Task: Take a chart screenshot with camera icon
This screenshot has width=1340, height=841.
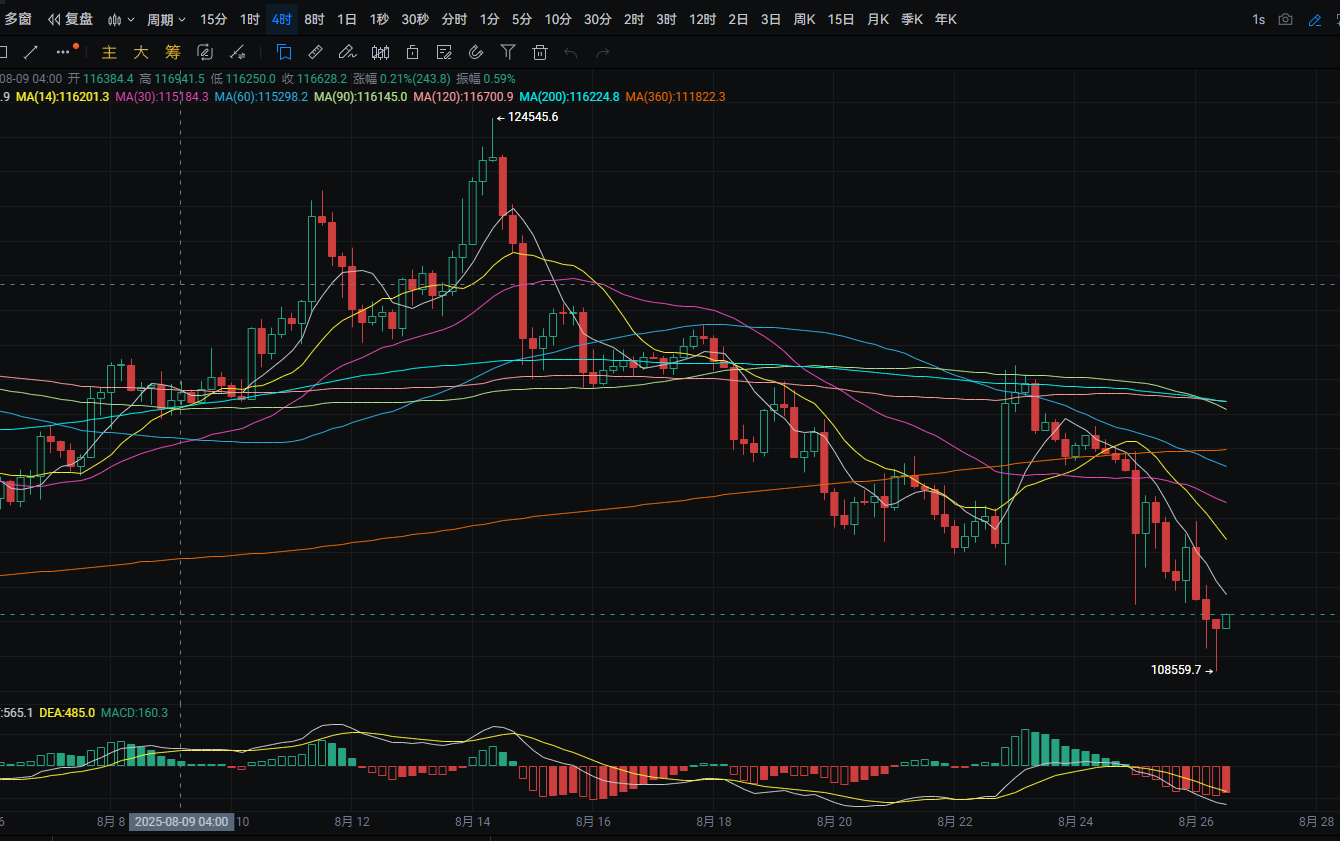Action: tap(1286, 19)
